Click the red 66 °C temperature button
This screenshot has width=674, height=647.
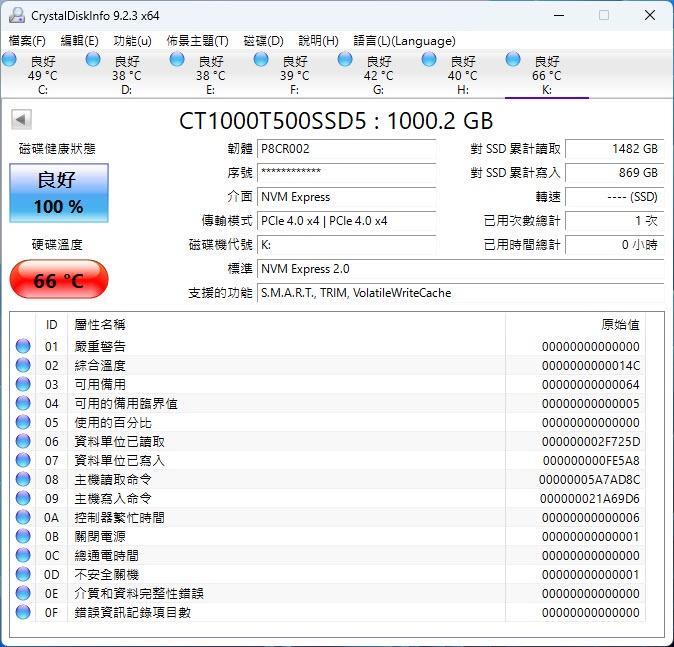[59, 279]
